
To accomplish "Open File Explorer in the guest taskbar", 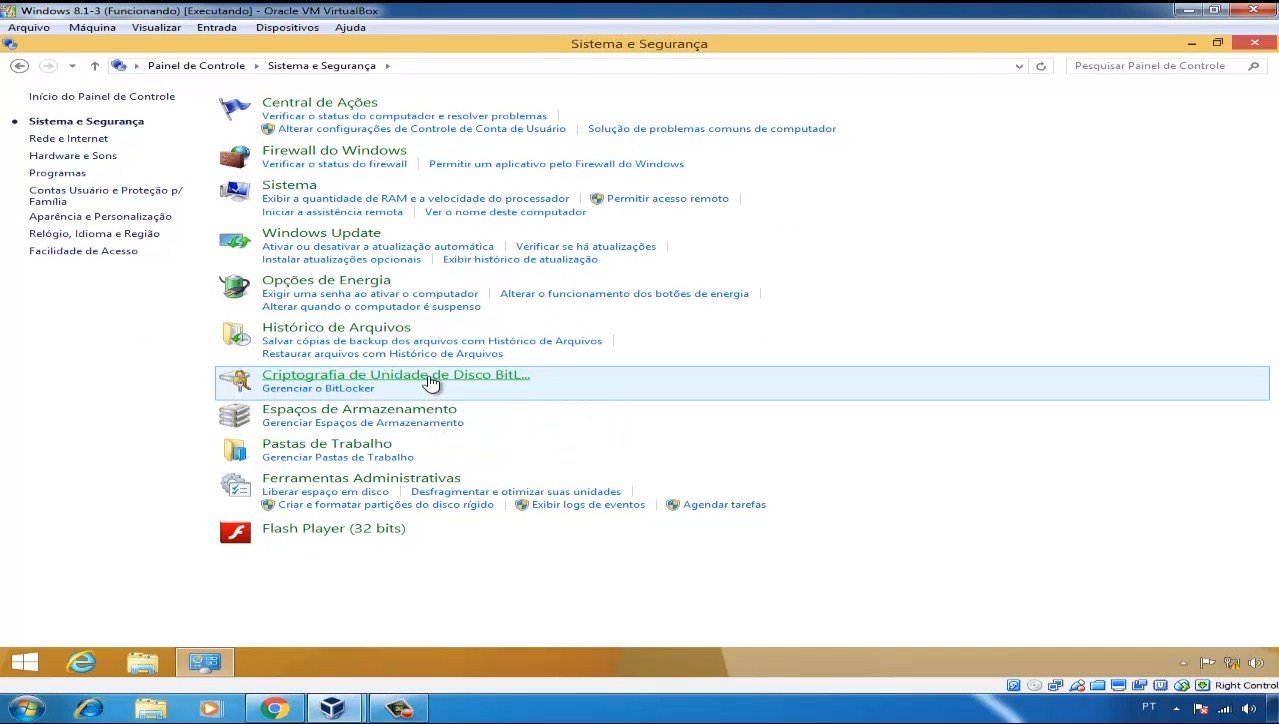I will tap(143, 662).
